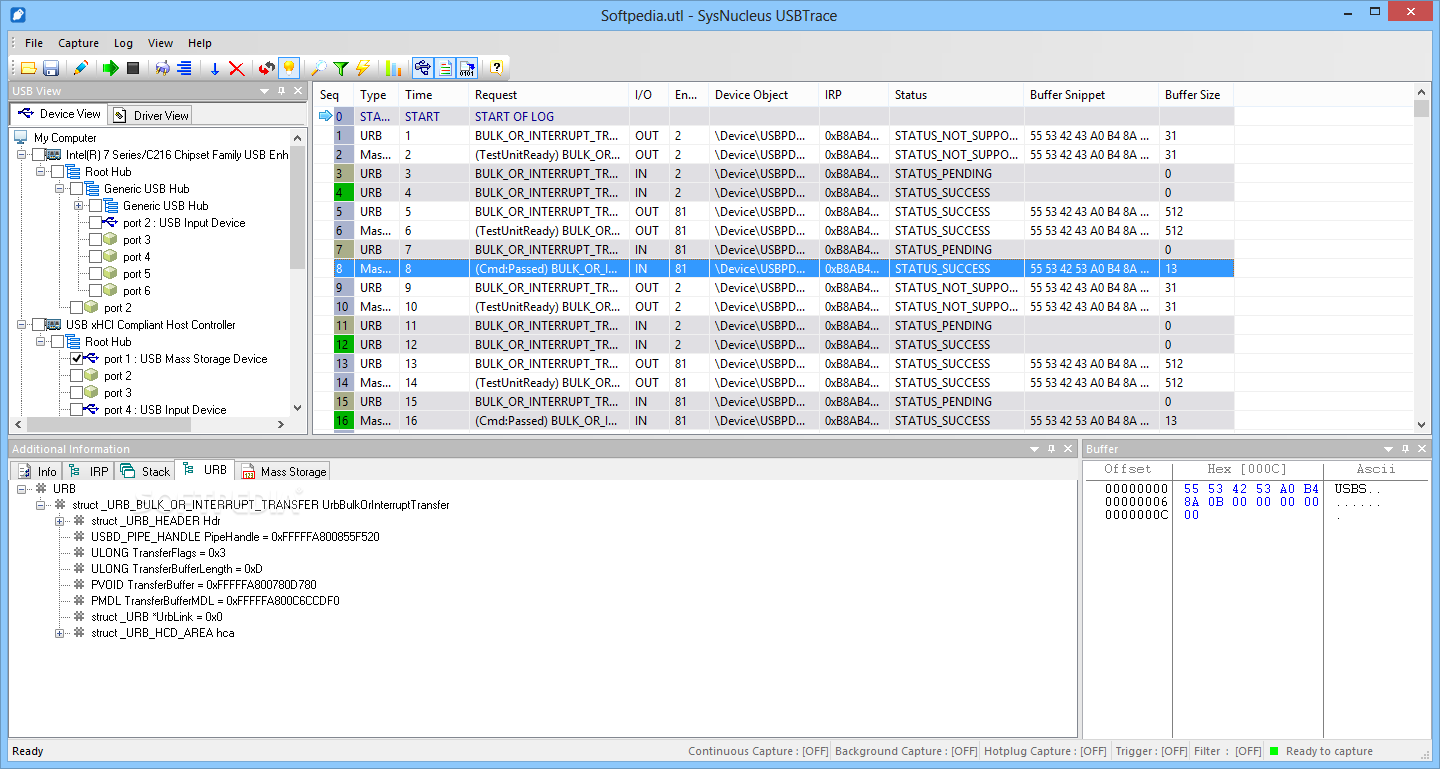Check the port 4 : USB Input Device box
Screen dimensions: 1440x769
click(76, 410)
